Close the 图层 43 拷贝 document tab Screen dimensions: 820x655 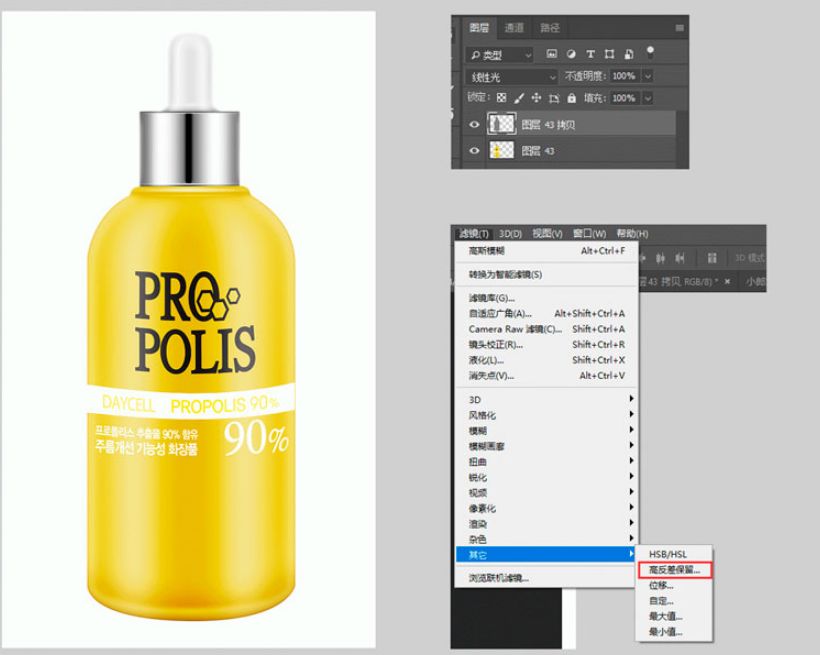click(x=727, y=281)
